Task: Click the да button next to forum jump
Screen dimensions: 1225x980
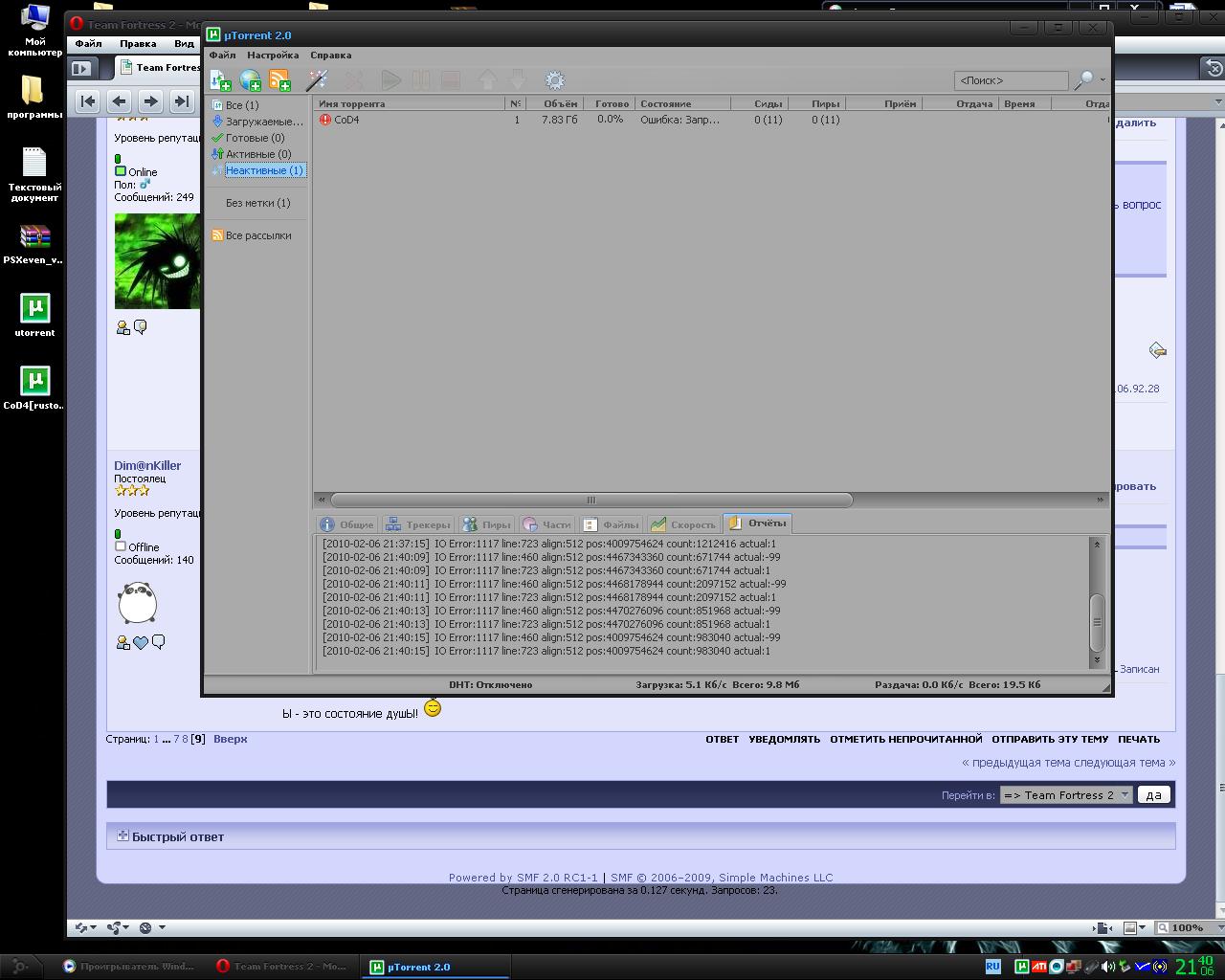Action: point(1153,795)
